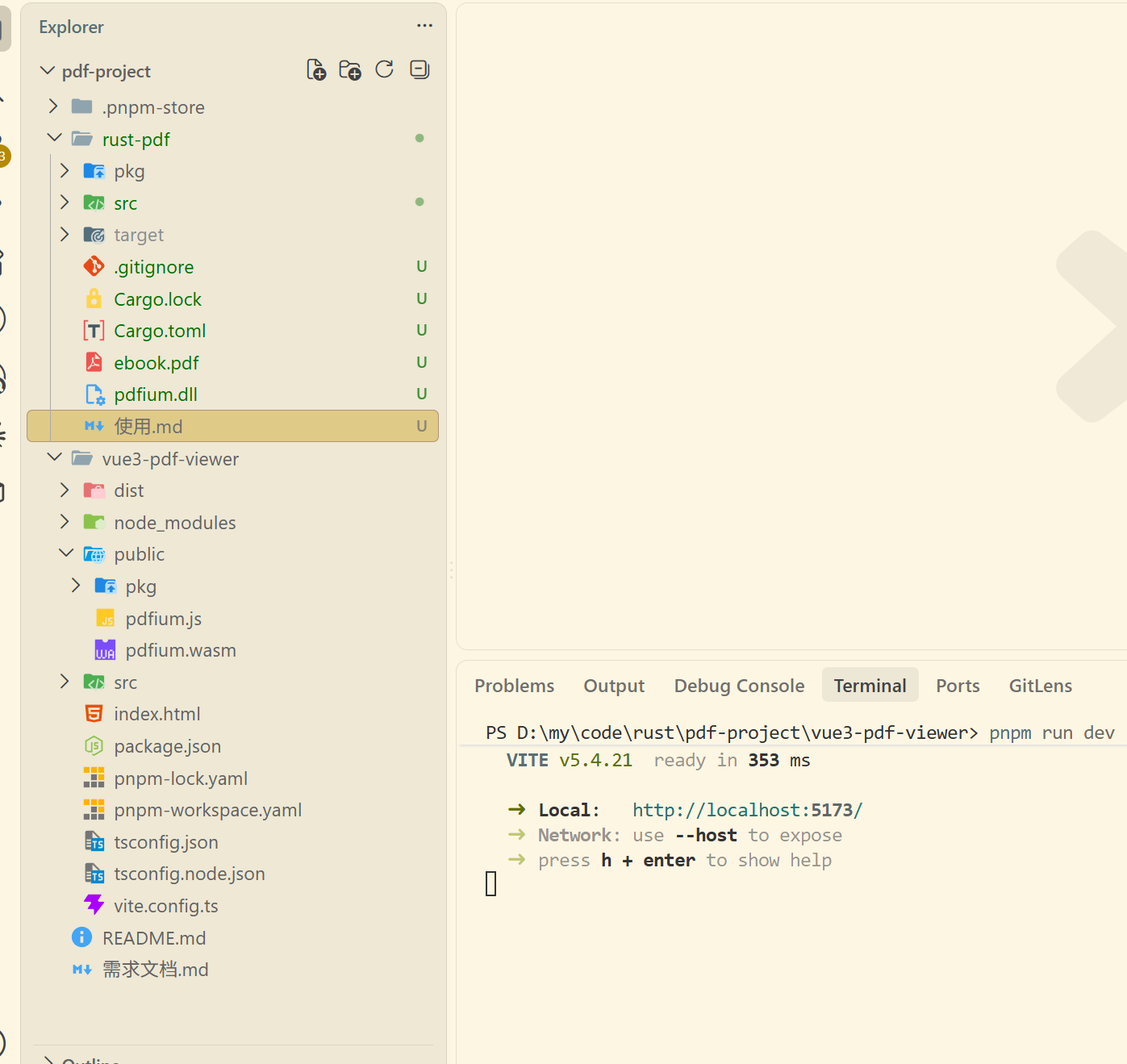
Task: Open the Ports tab
Action: click(x=958, y=686)
